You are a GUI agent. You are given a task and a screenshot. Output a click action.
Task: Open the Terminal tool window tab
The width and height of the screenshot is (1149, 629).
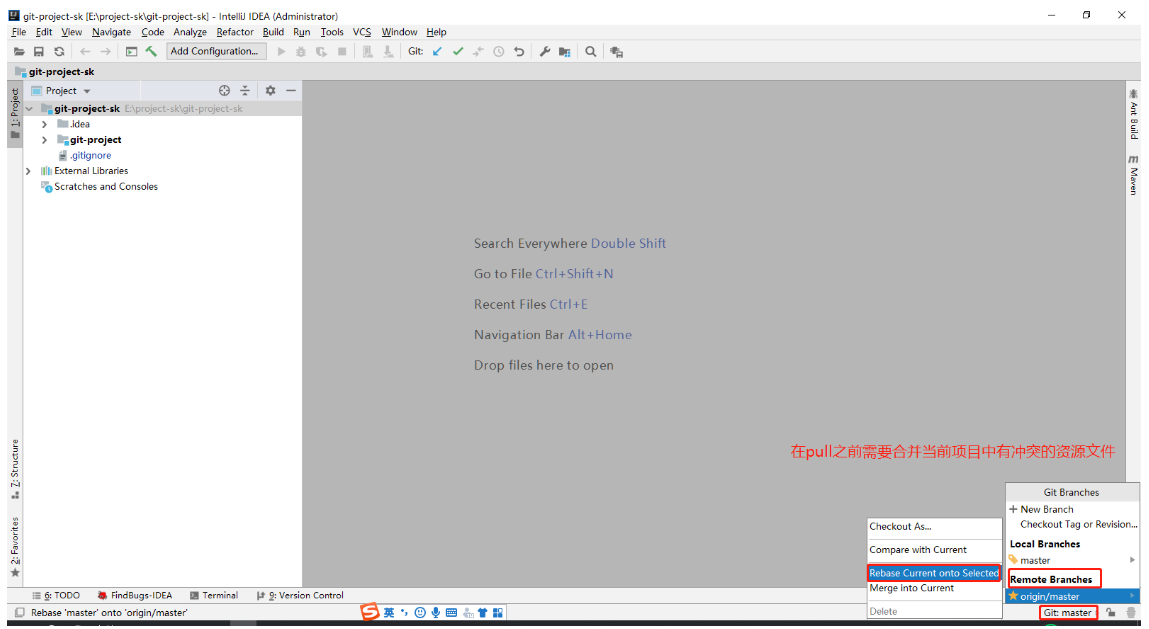click(213, 595)
